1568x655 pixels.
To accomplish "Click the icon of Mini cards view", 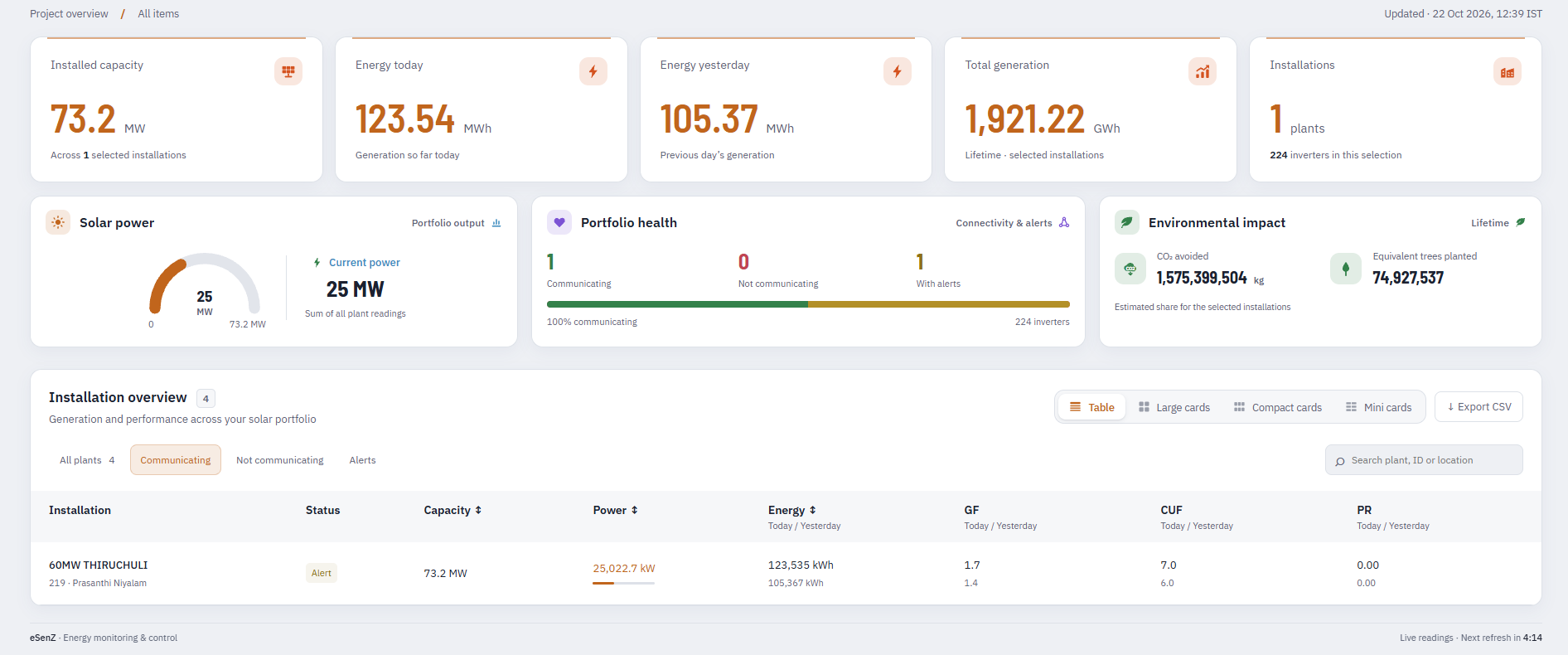I will tap(1352, 407).
